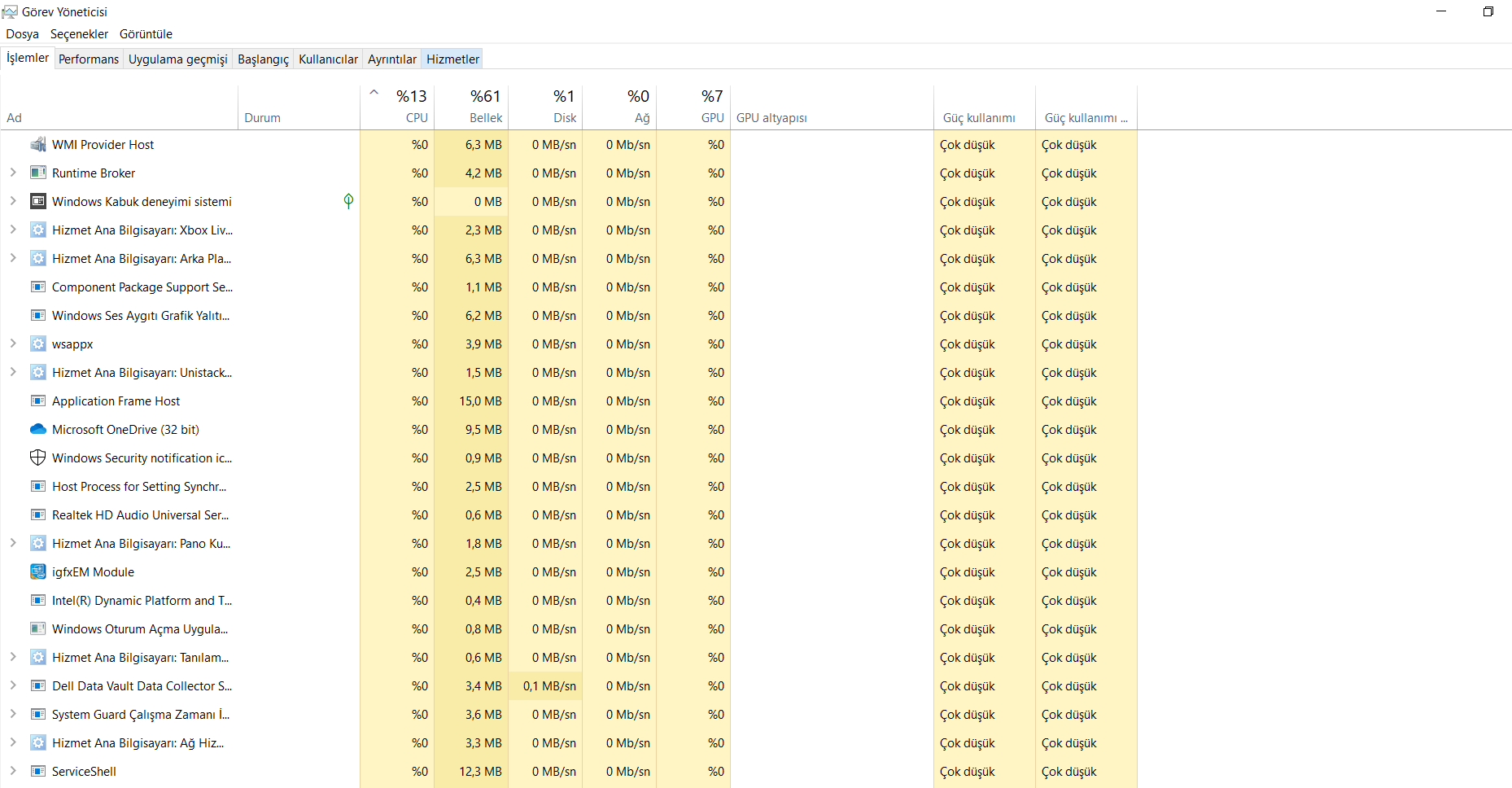This screenshot has height=788, width=1512.
Task: Switch to the Performans tab
Action: (x=89, y=59)
